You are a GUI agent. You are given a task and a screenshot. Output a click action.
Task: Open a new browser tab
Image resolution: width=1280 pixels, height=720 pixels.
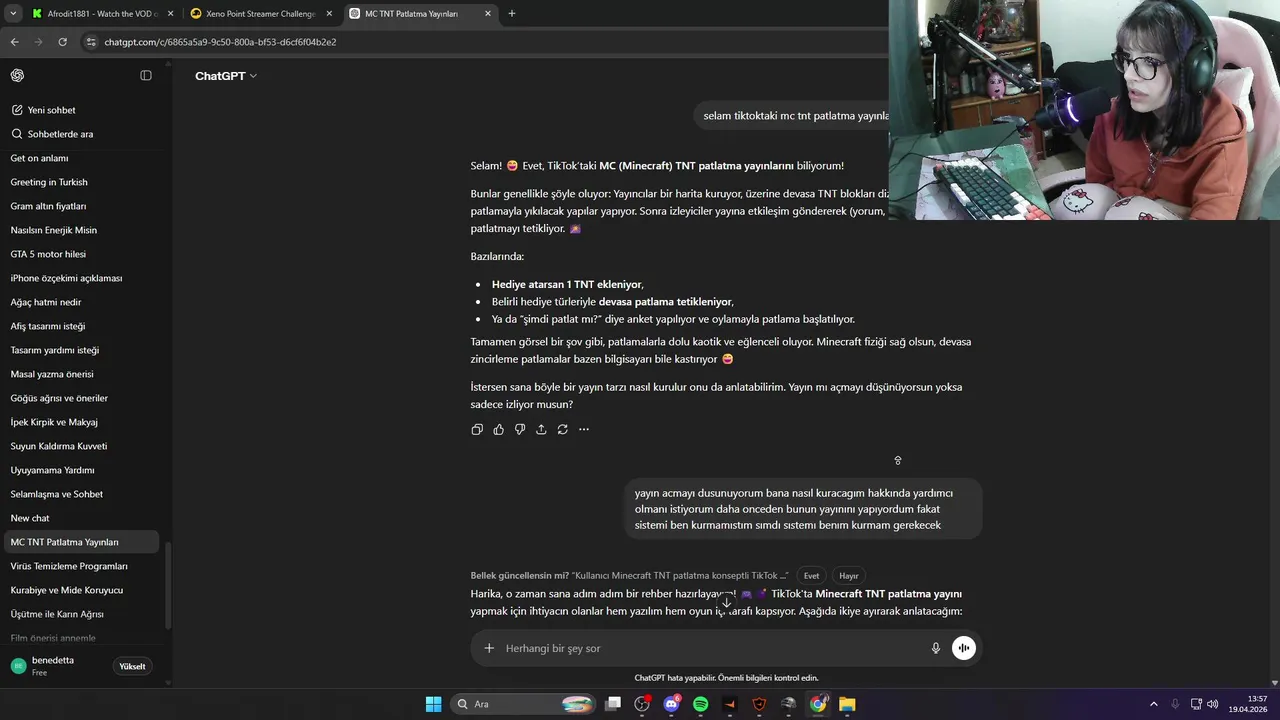pos(512,14)
